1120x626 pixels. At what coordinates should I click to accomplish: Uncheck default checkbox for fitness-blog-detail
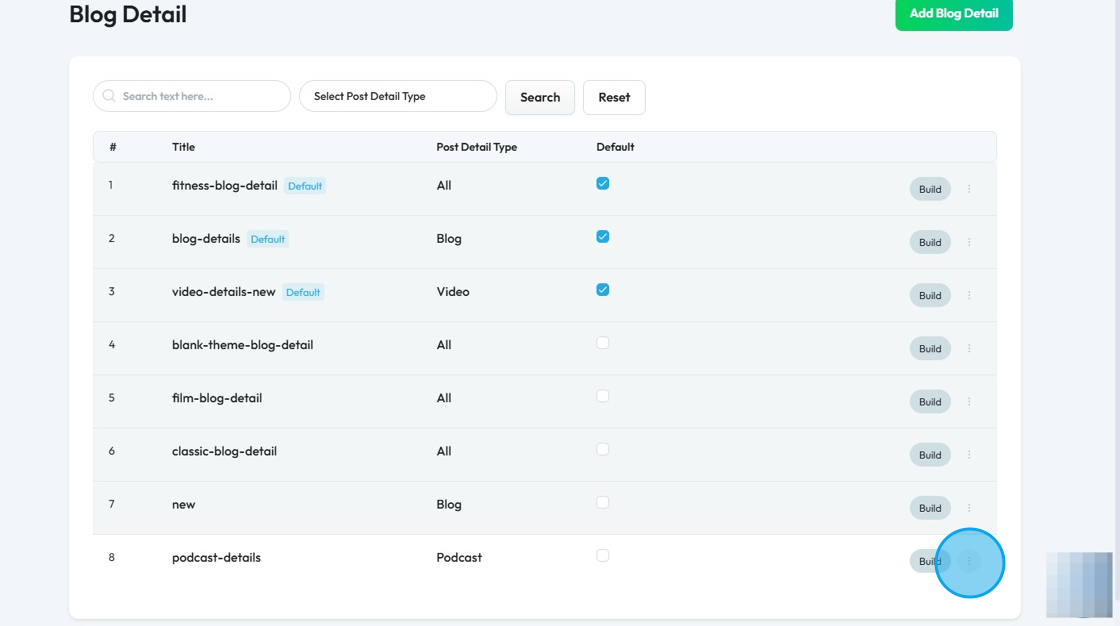[x=602, y=184]
